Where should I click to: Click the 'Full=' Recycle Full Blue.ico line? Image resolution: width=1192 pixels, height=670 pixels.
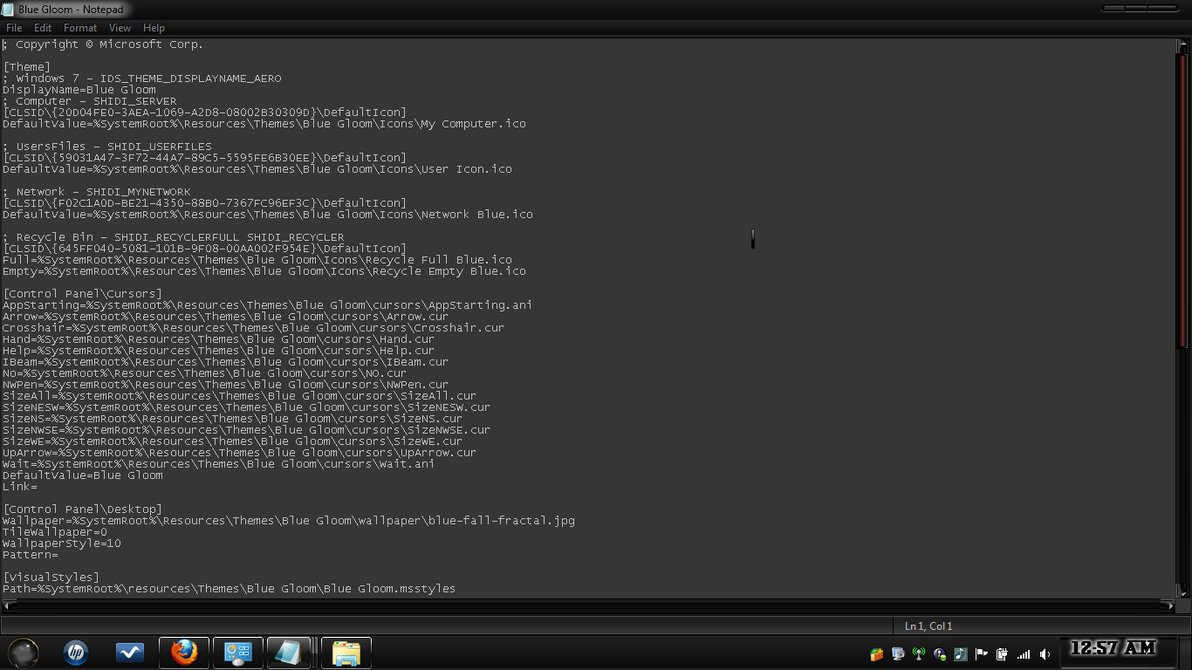(257, 260)
